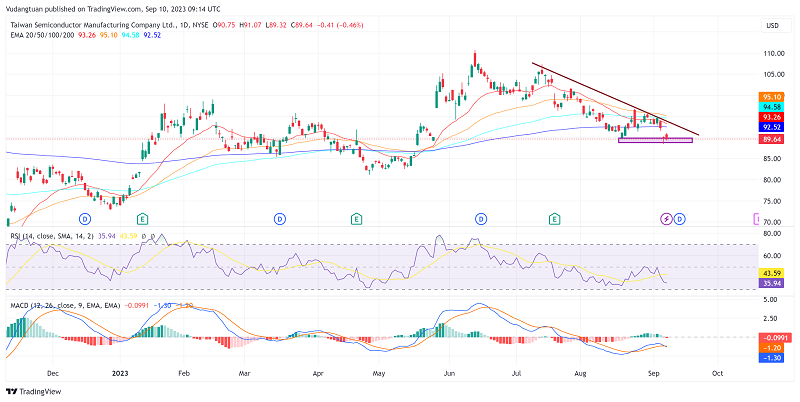Click the orange 95.10 EMA price label
Image resolution: width=800 pixels, height=402 pixels.
click(771, 97)
